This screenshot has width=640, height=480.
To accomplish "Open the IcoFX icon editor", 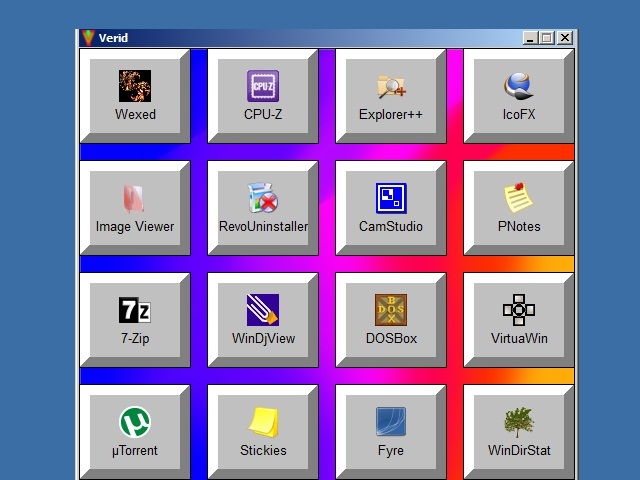I will point(519,96).
